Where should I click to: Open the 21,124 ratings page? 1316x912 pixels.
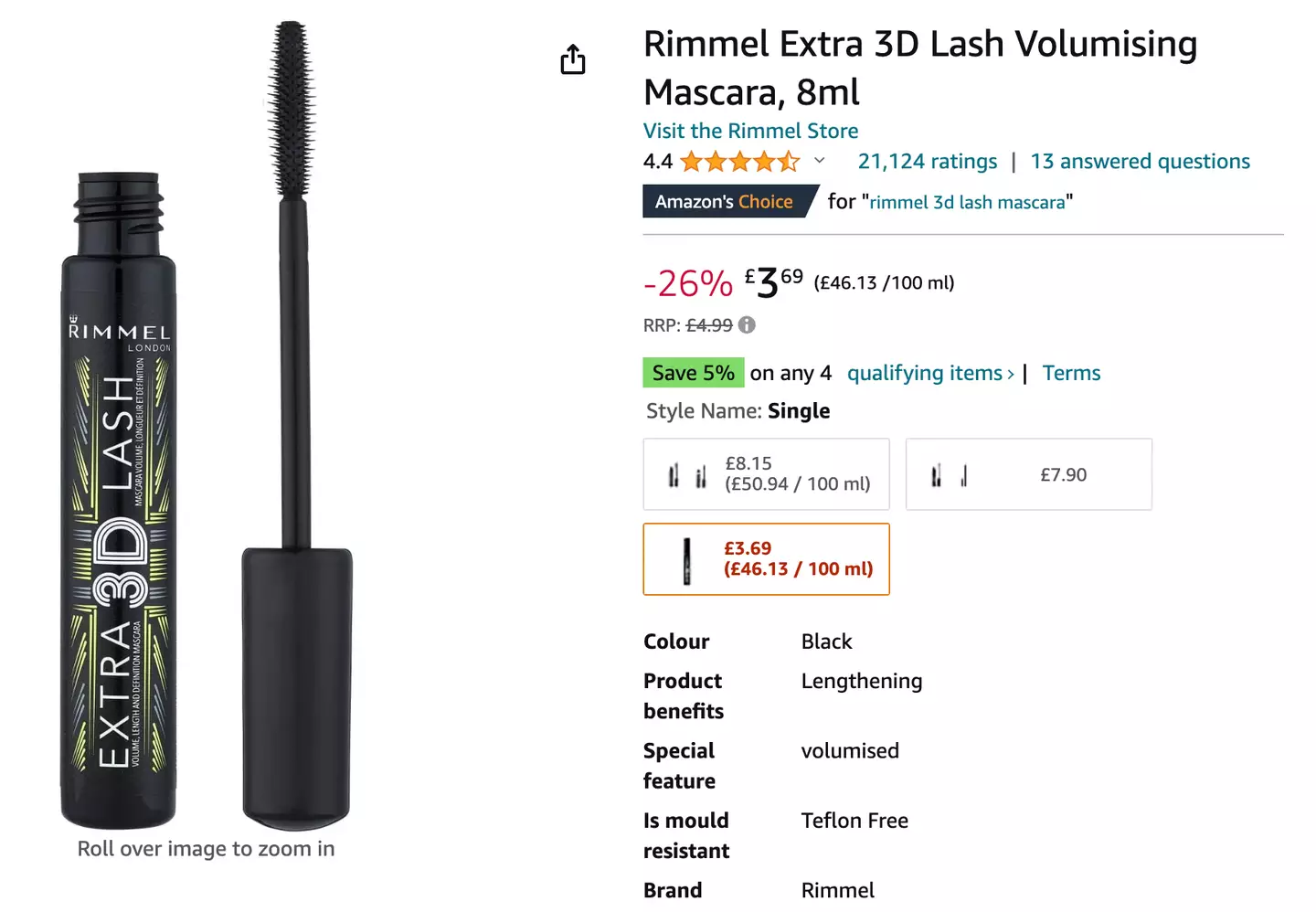coord(927,161)
